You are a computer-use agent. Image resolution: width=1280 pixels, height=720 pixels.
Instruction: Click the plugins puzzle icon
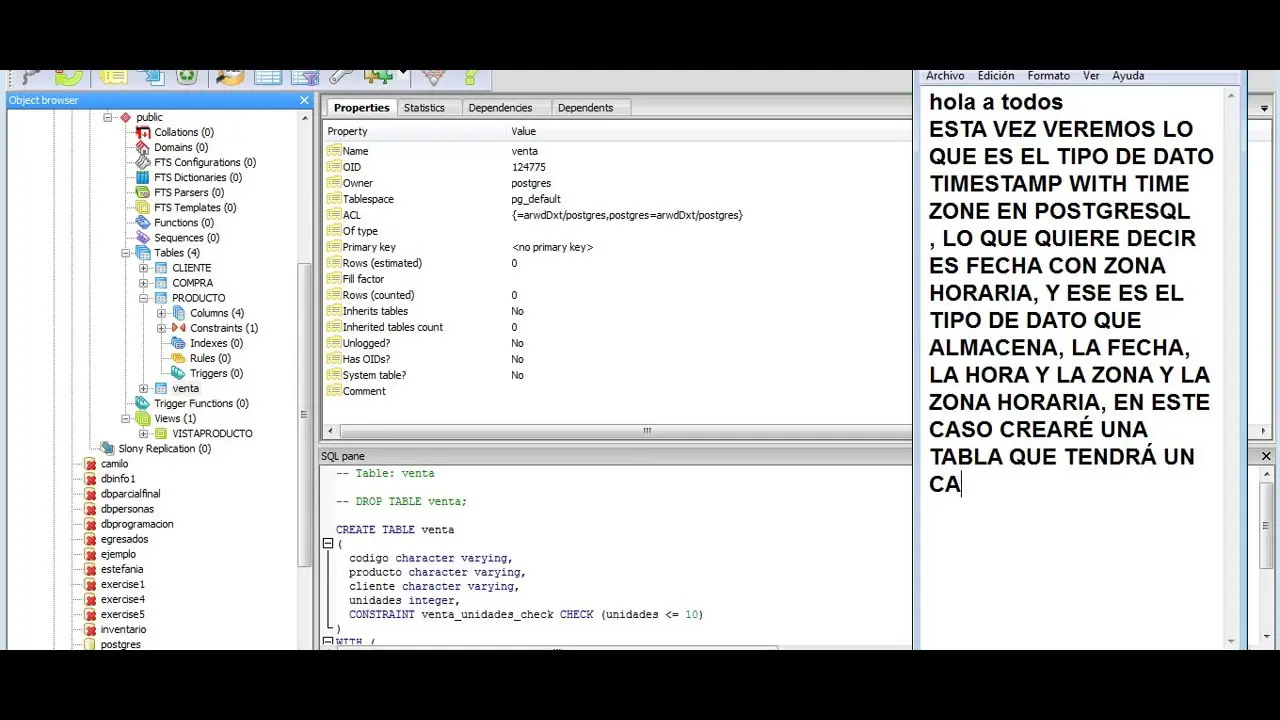(379, 77)
